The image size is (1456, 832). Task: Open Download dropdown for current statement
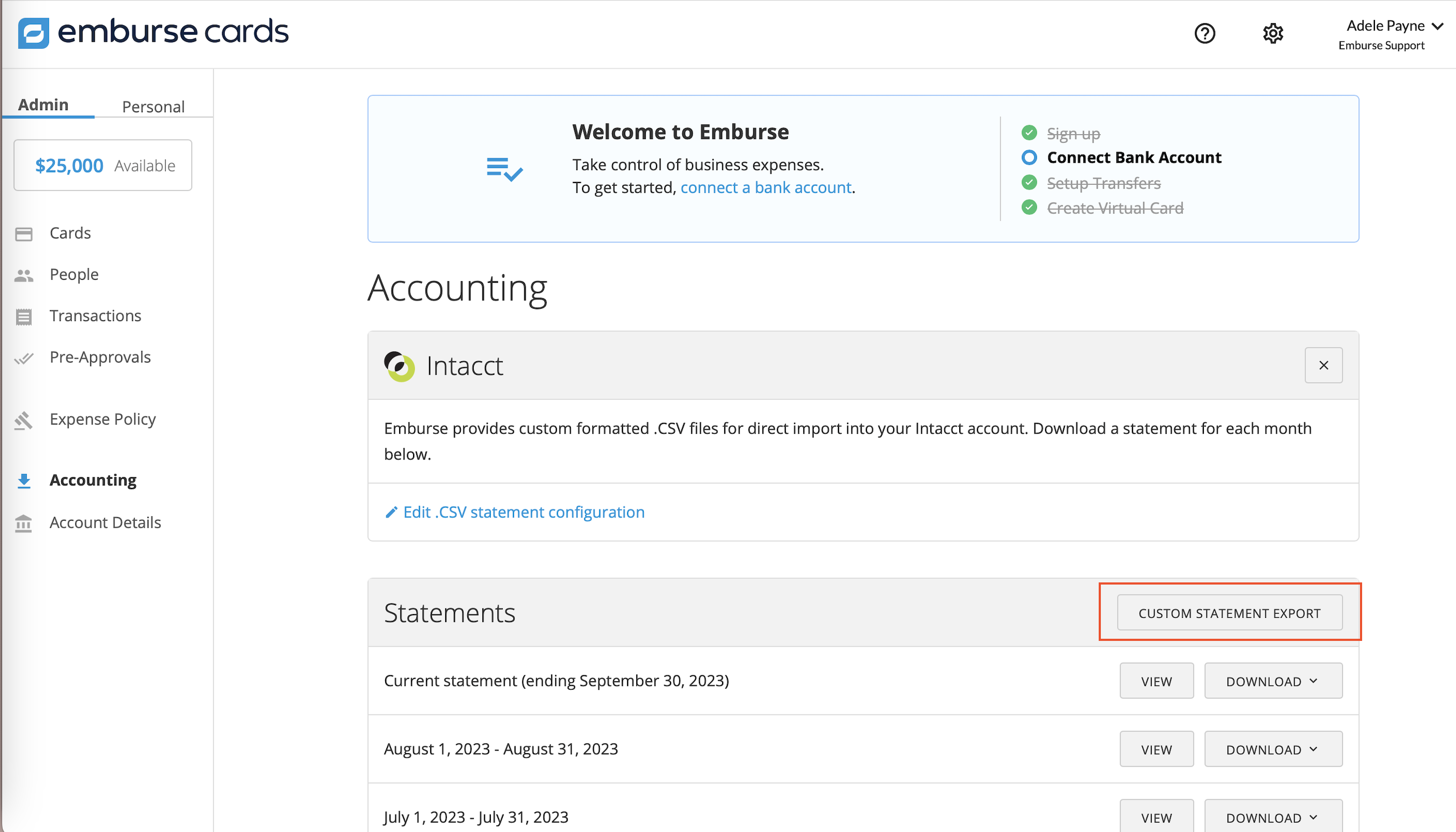1273,681
